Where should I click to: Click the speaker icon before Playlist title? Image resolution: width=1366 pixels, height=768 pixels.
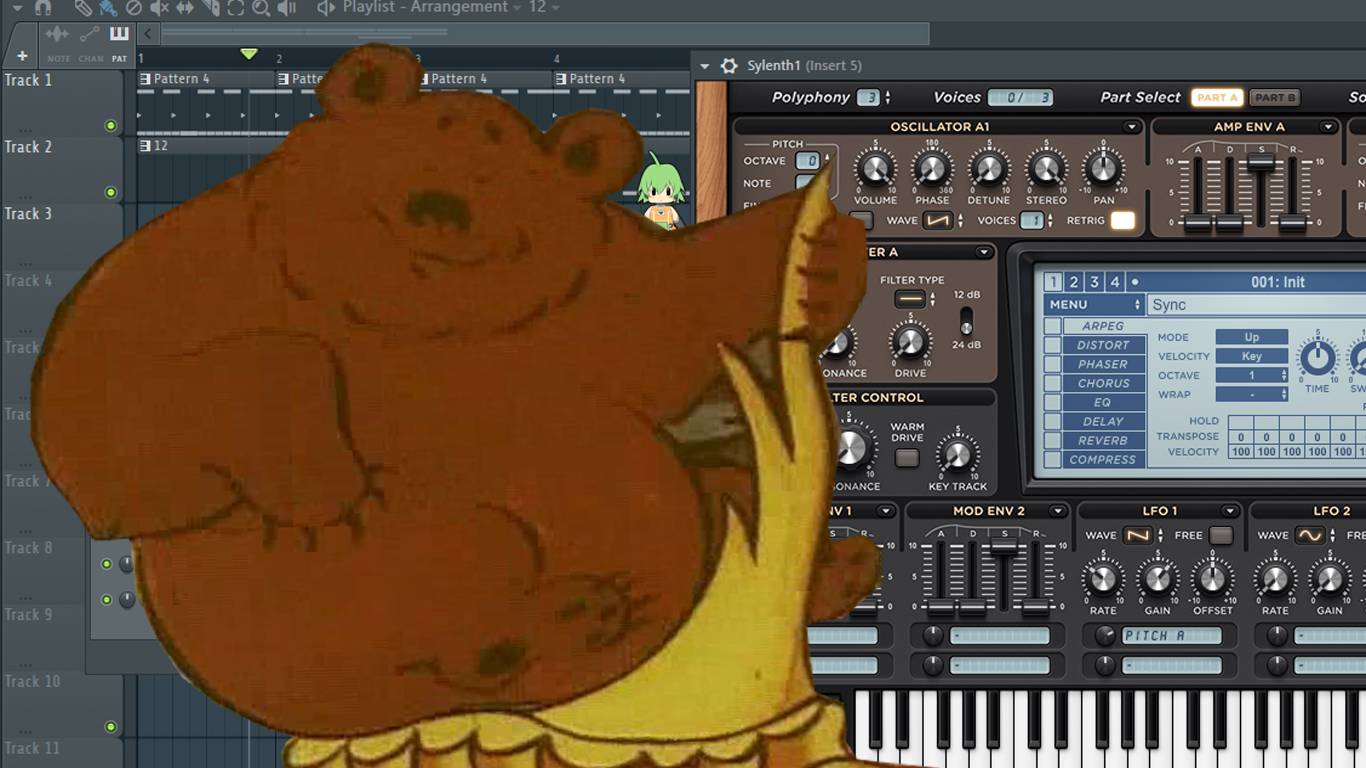tap(325, 7)
